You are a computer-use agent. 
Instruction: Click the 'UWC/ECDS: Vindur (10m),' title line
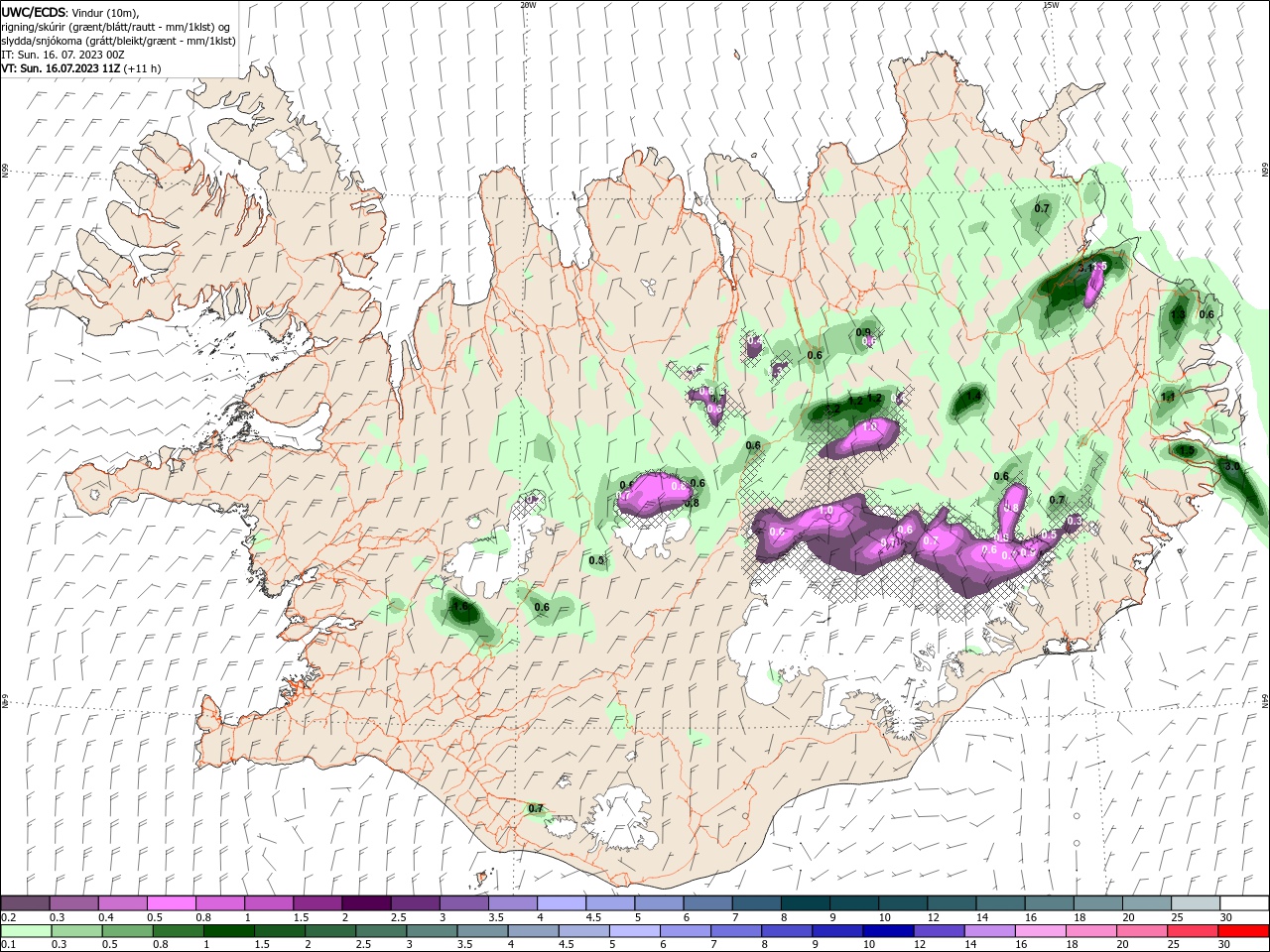tap(70, 12)
